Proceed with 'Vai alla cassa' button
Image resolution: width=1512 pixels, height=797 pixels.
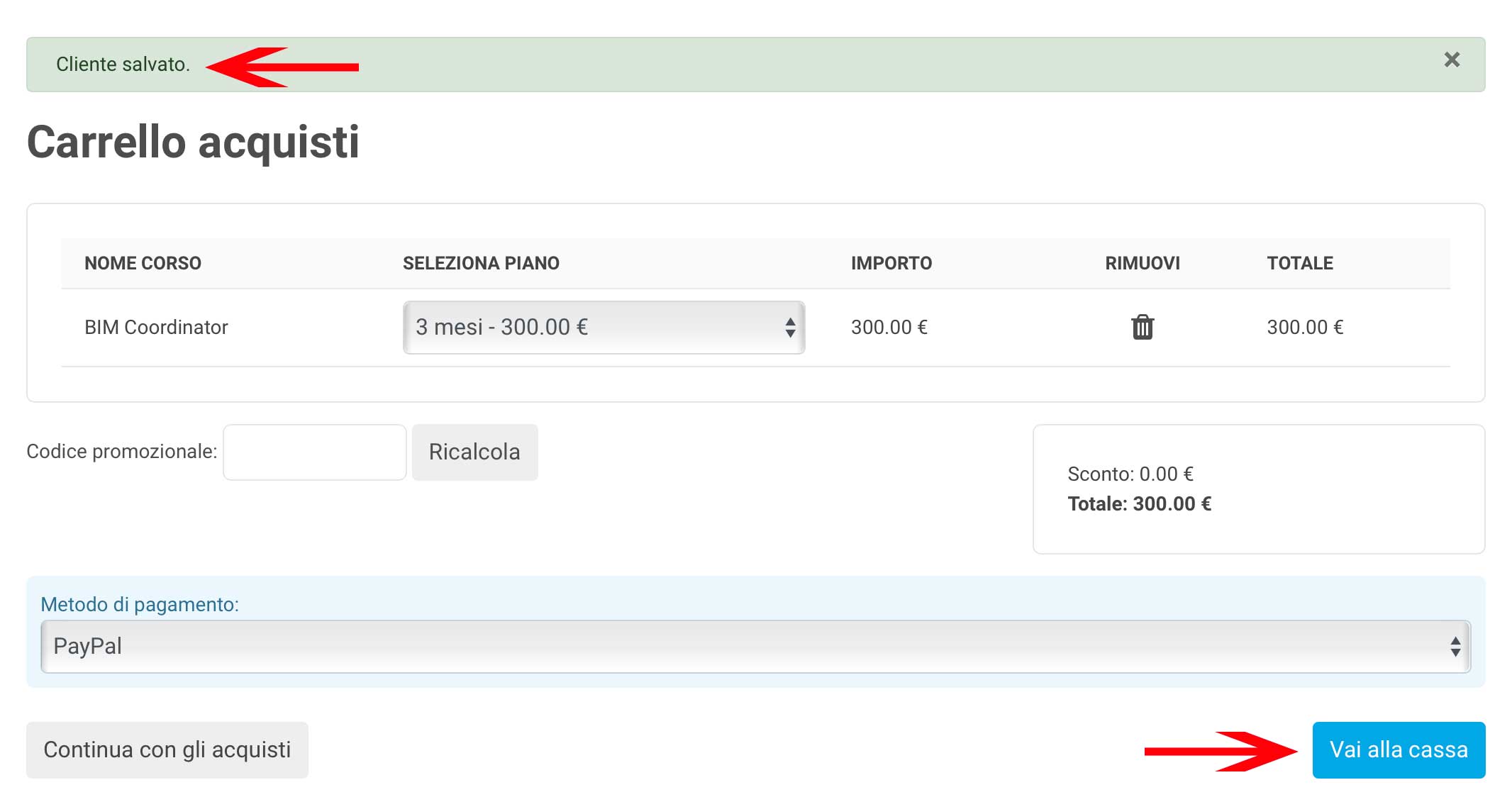pyautogui.click(x=1399, y=750)
